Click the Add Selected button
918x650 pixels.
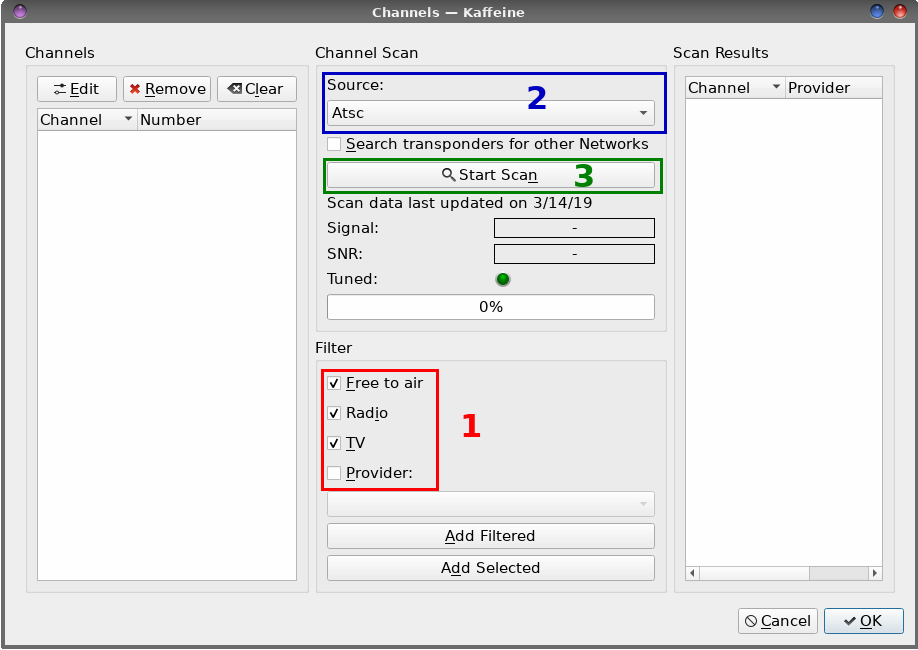[491, 568]
